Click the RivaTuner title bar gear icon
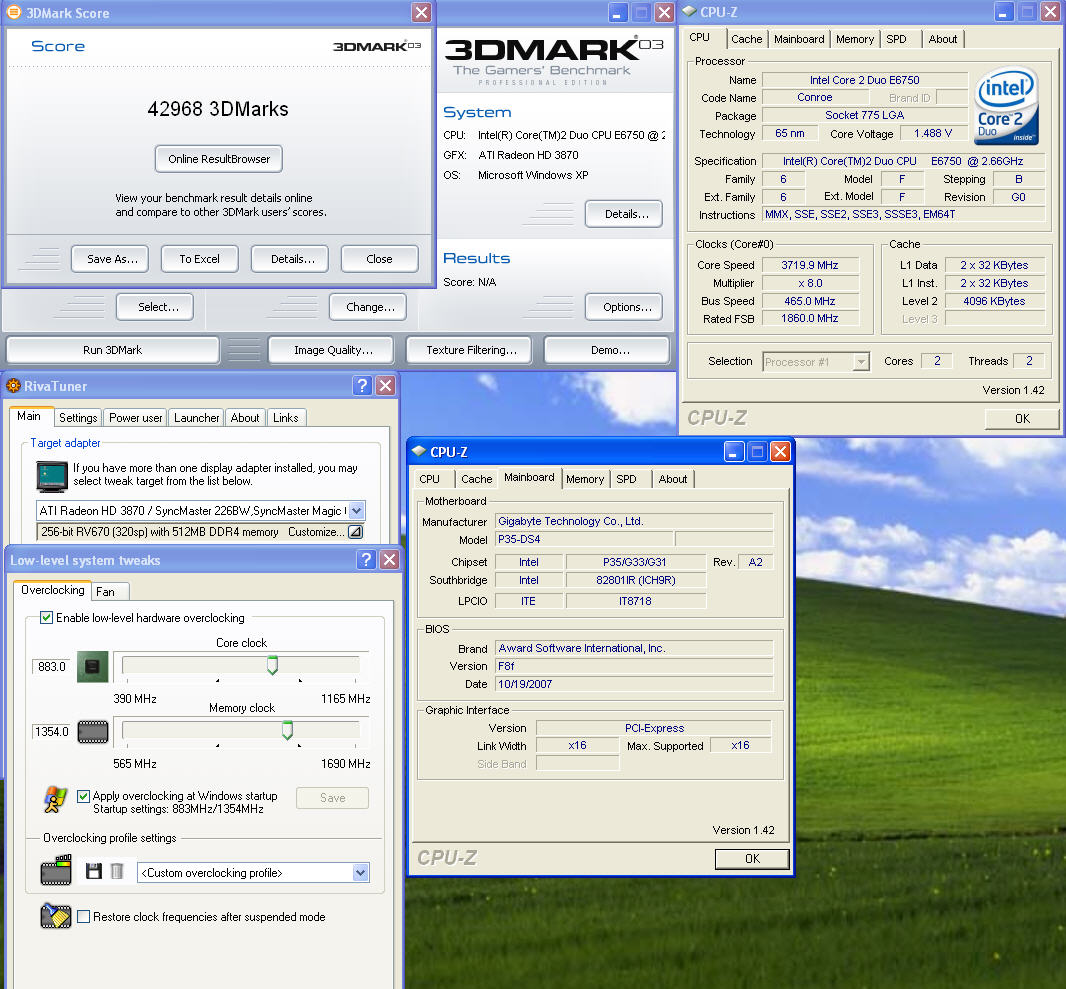The width and height of the screenshot is (1066, 989). coord(13,386)
